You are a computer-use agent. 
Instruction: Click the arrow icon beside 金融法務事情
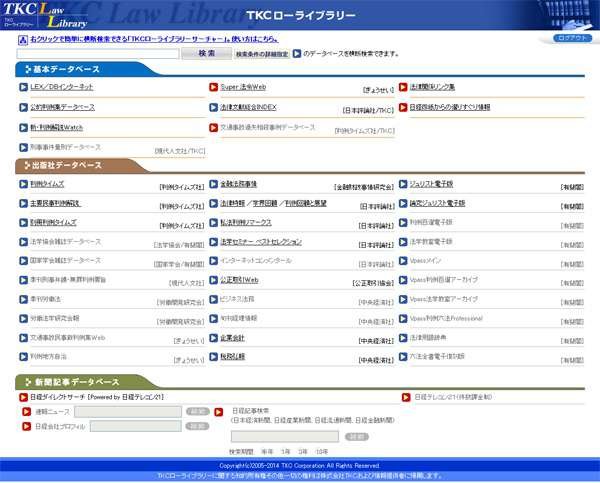point(214,184)
